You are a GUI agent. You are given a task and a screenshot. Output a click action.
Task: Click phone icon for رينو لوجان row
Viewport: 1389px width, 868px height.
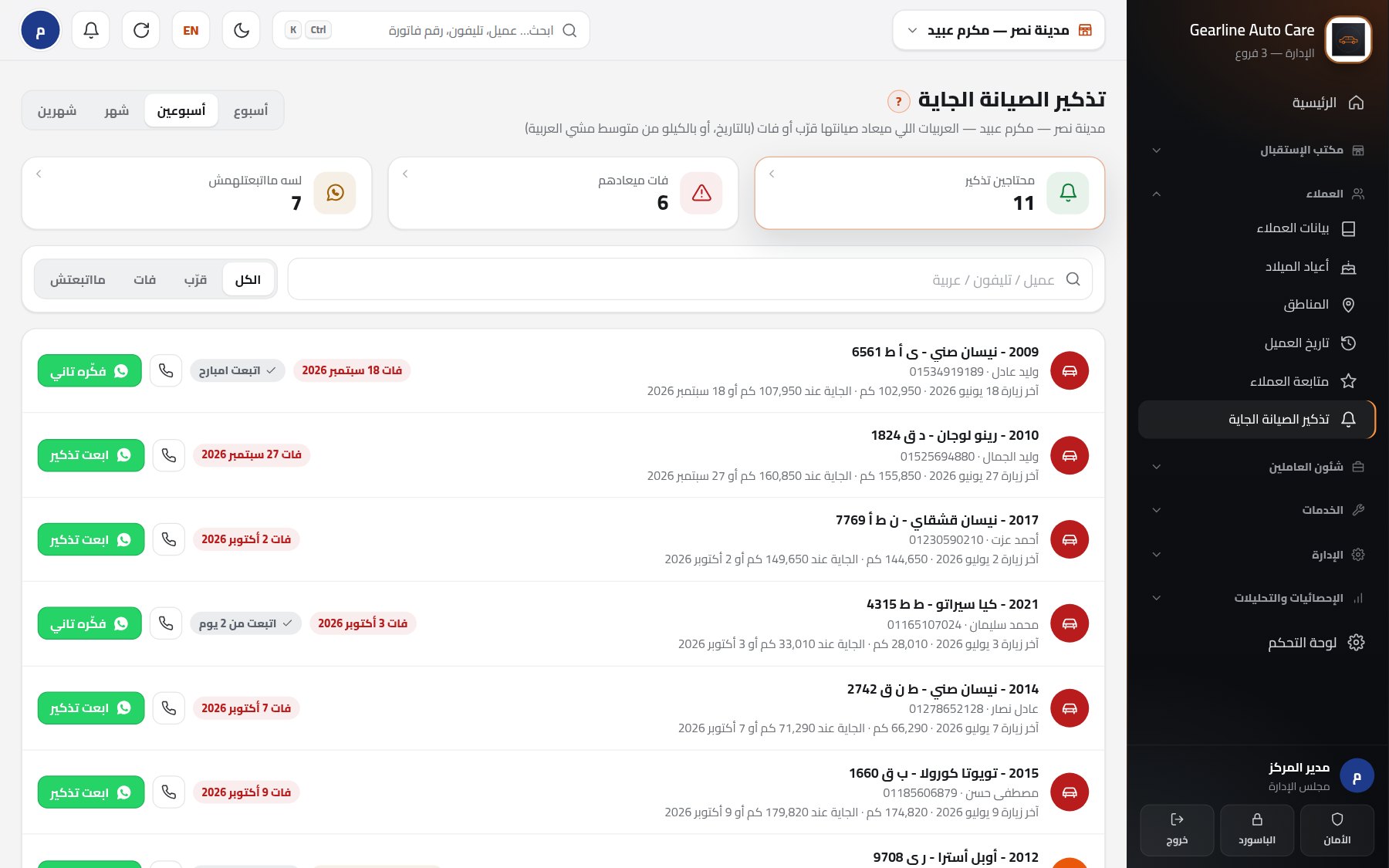169,455
